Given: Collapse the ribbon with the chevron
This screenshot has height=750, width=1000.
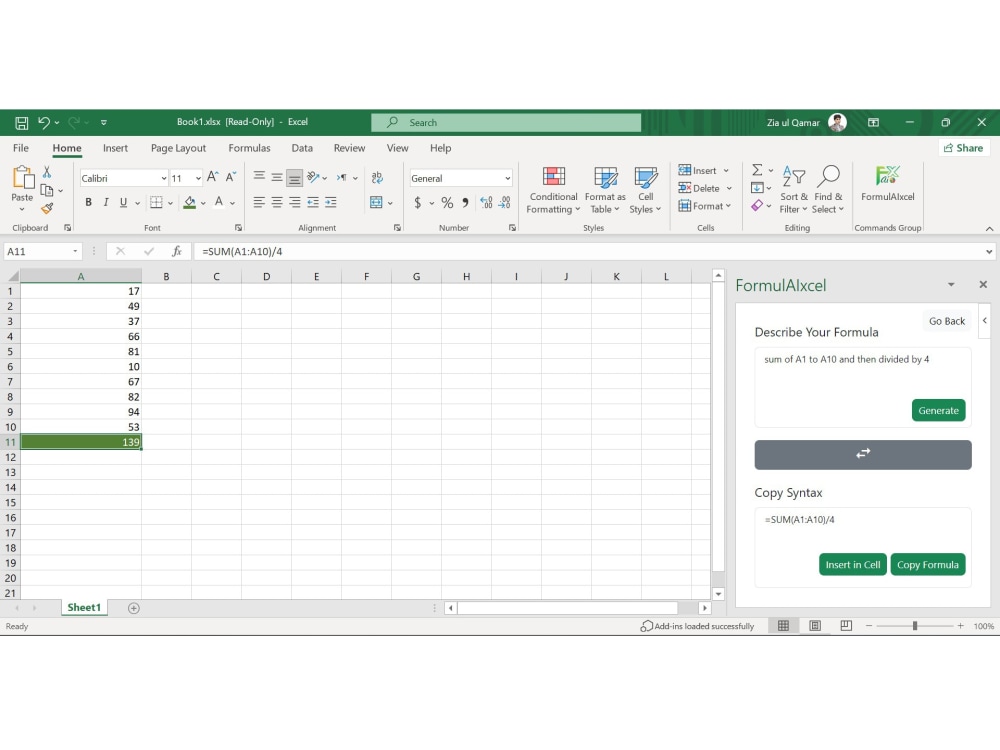Looking at the screenshot, I should (989, 228).
